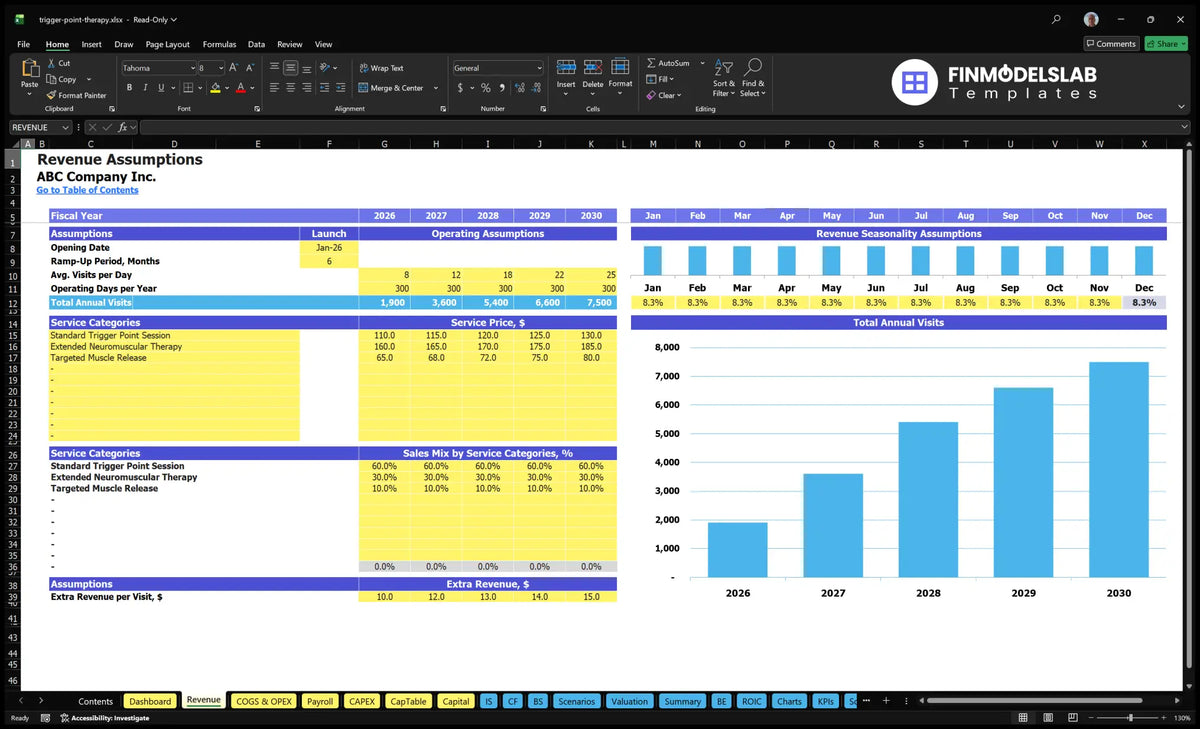The height and width of the screenshot is (729, 1200).
Task: Expand the REVENUE Name Box dropdown
Action: (66, 127)
